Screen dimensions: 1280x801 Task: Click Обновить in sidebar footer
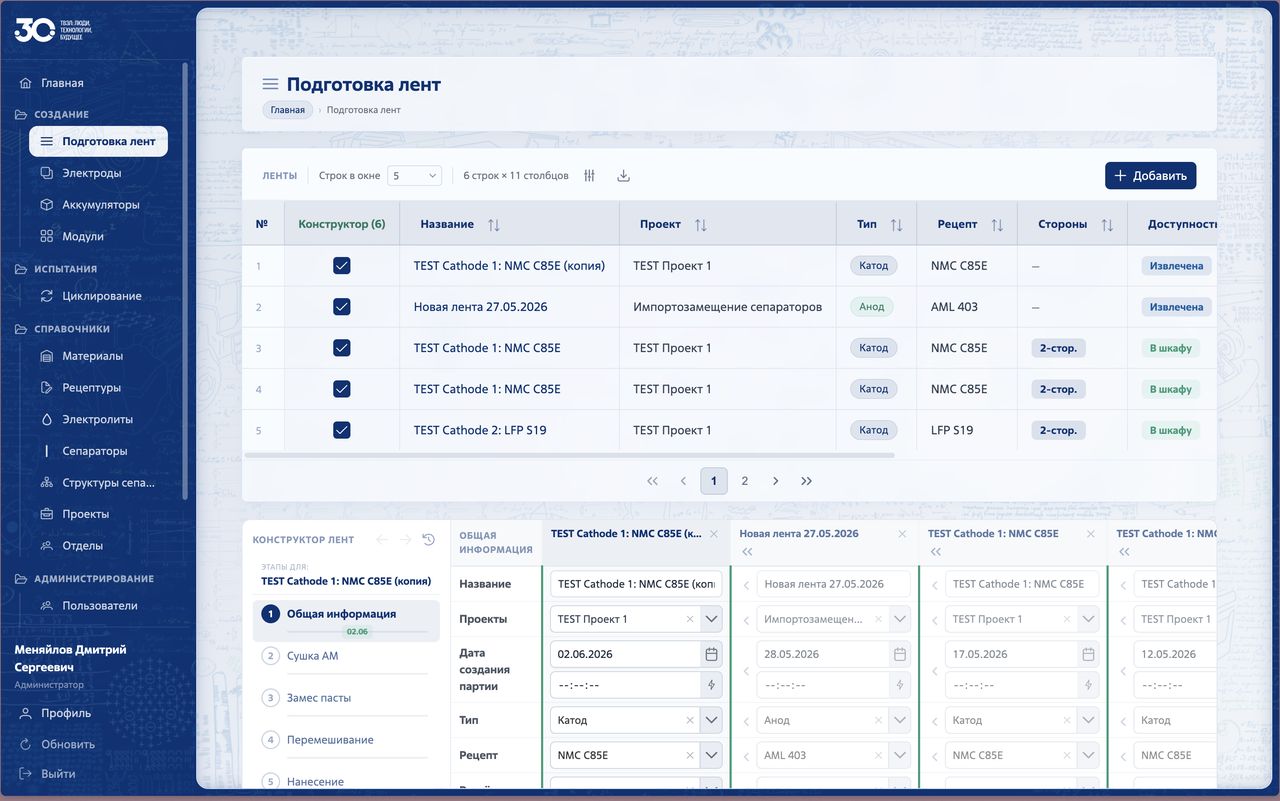[57, 745]
